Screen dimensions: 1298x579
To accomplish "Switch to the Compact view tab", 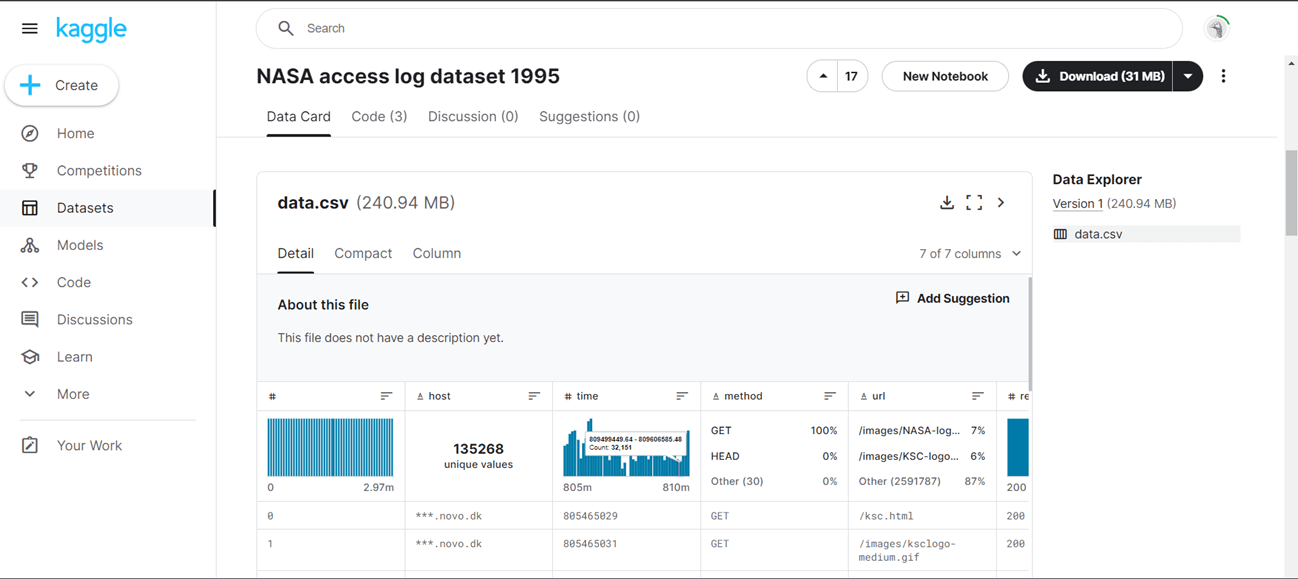I will click(x=363, y=254).
